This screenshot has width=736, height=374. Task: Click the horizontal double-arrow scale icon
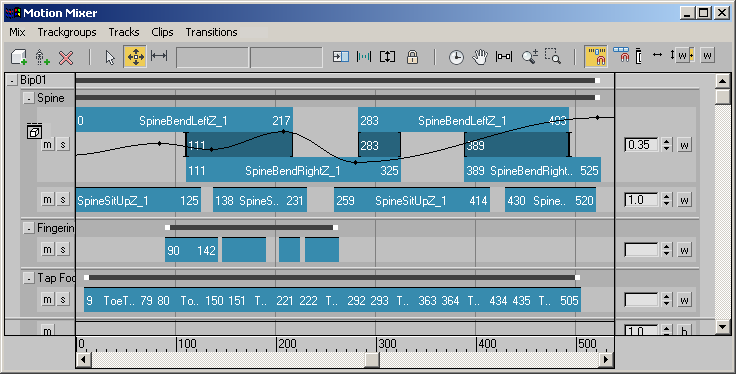pos(657,55)
